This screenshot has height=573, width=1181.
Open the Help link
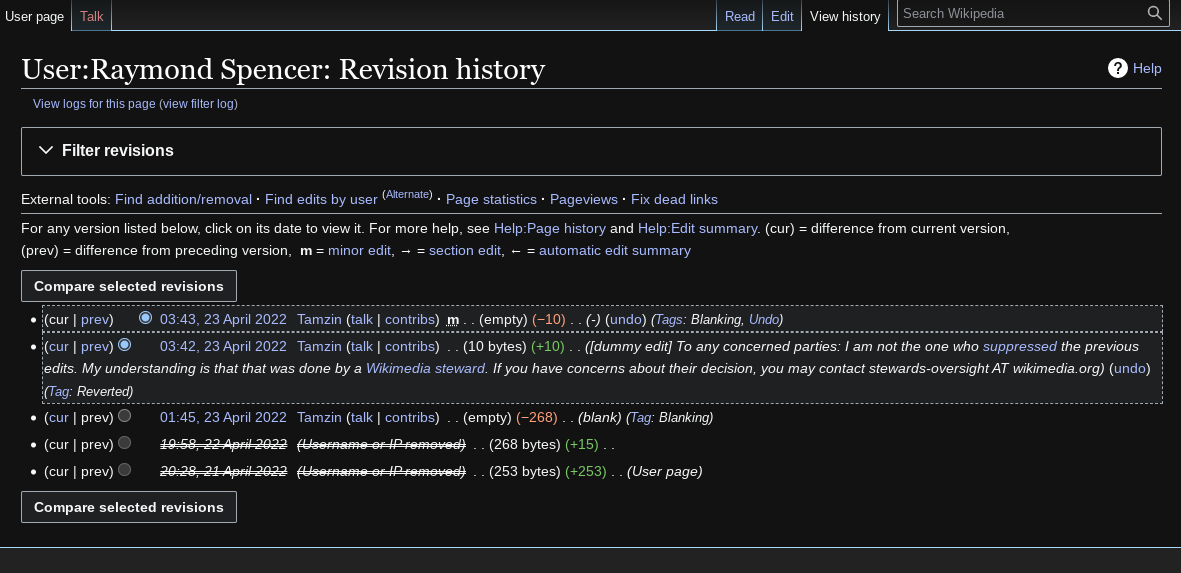pyautogui.click(x=1147, y=69)
